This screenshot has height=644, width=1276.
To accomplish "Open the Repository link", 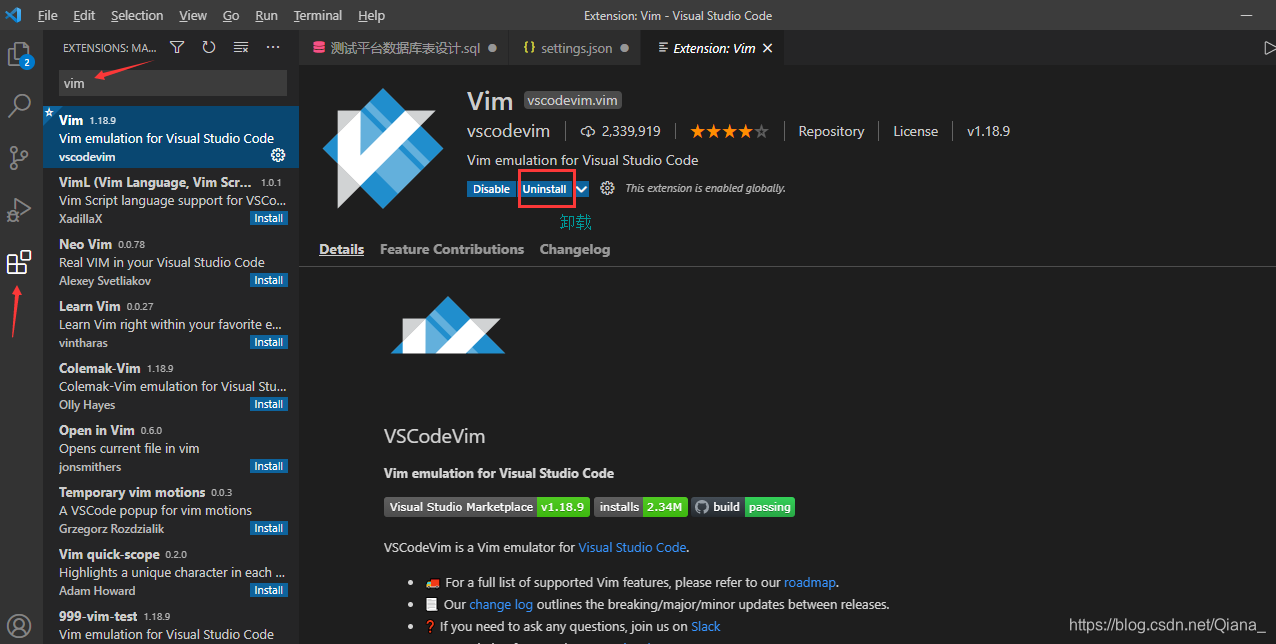I will pyautogui.click(x=831, y=131).
